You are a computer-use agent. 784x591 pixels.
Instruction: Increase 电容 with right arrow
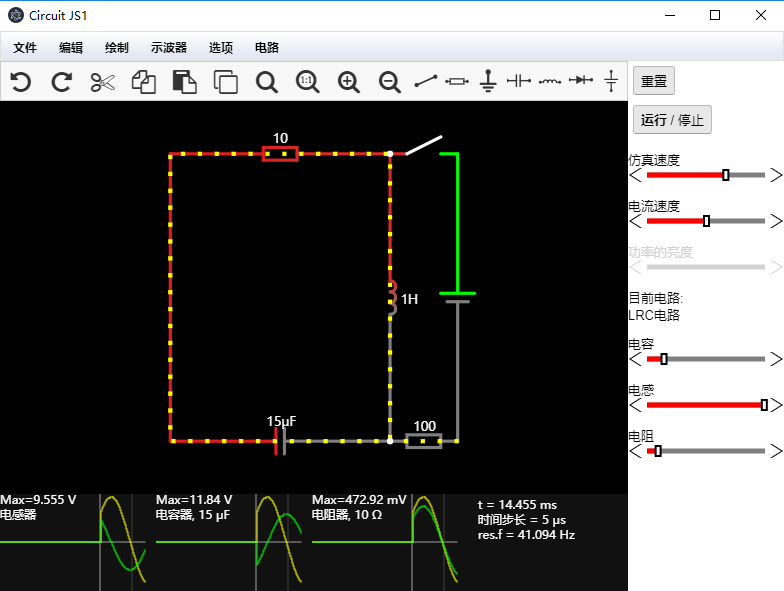click(x=776, y=359)
